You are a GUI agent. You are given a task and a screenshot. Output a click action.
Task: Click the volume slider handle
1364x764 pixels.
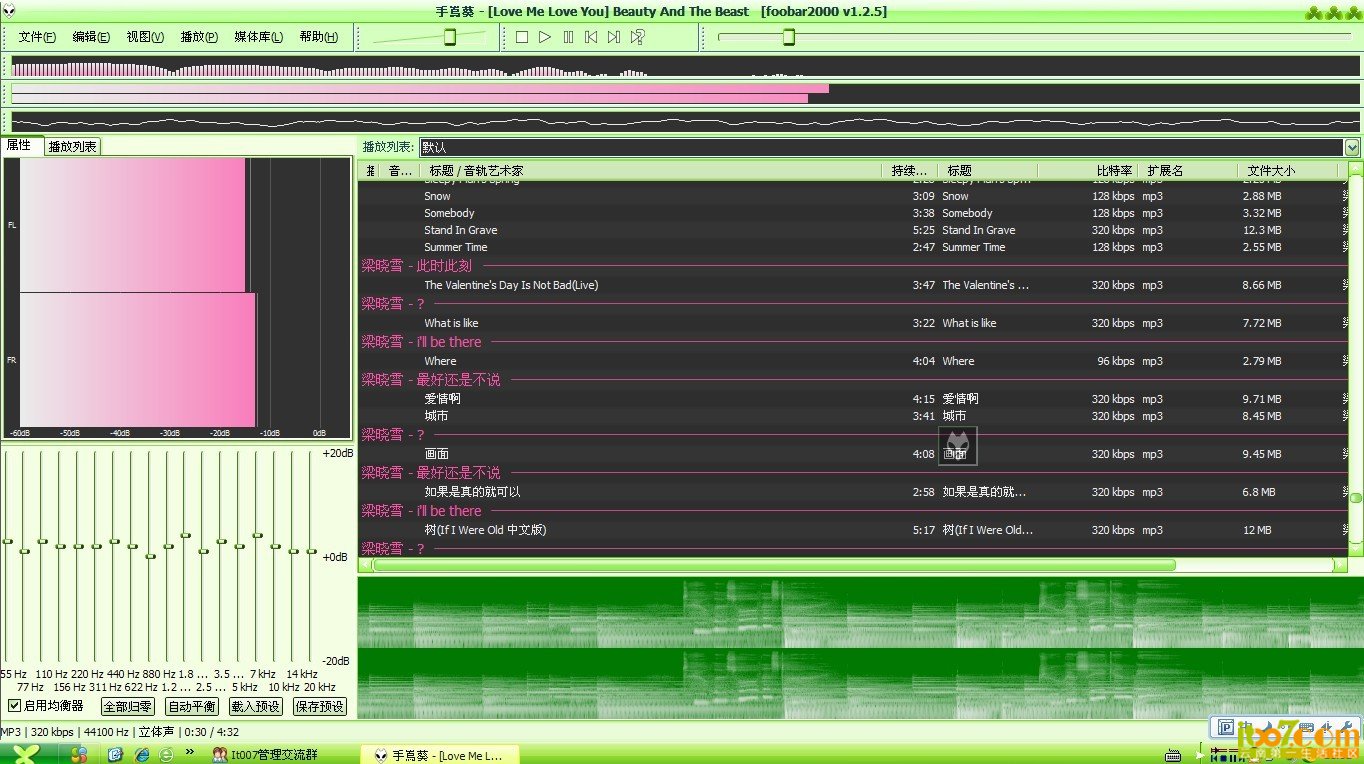click(x=450, y=37)
